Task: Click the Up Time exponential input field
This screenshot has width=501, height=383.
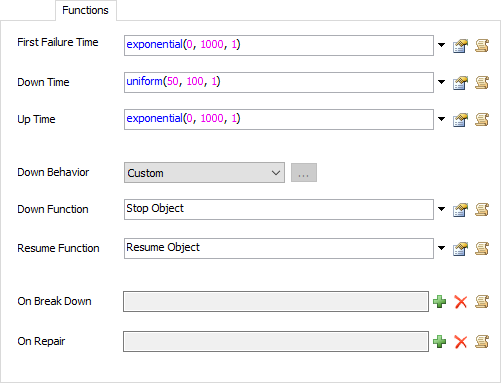Action: coord(279,119)
